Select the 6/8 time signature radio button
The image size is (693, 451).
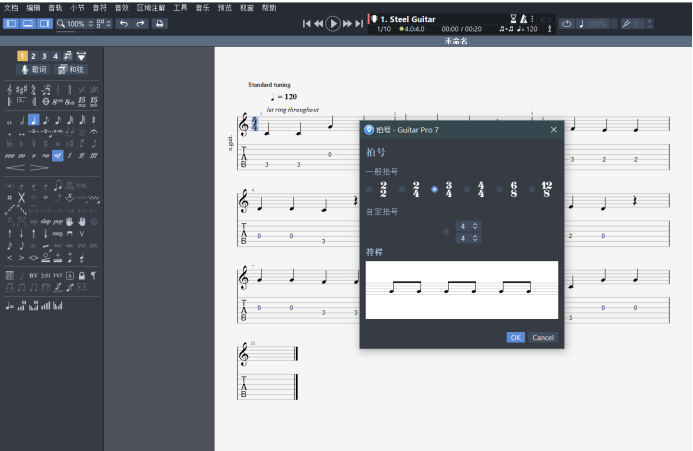[500, 189]
